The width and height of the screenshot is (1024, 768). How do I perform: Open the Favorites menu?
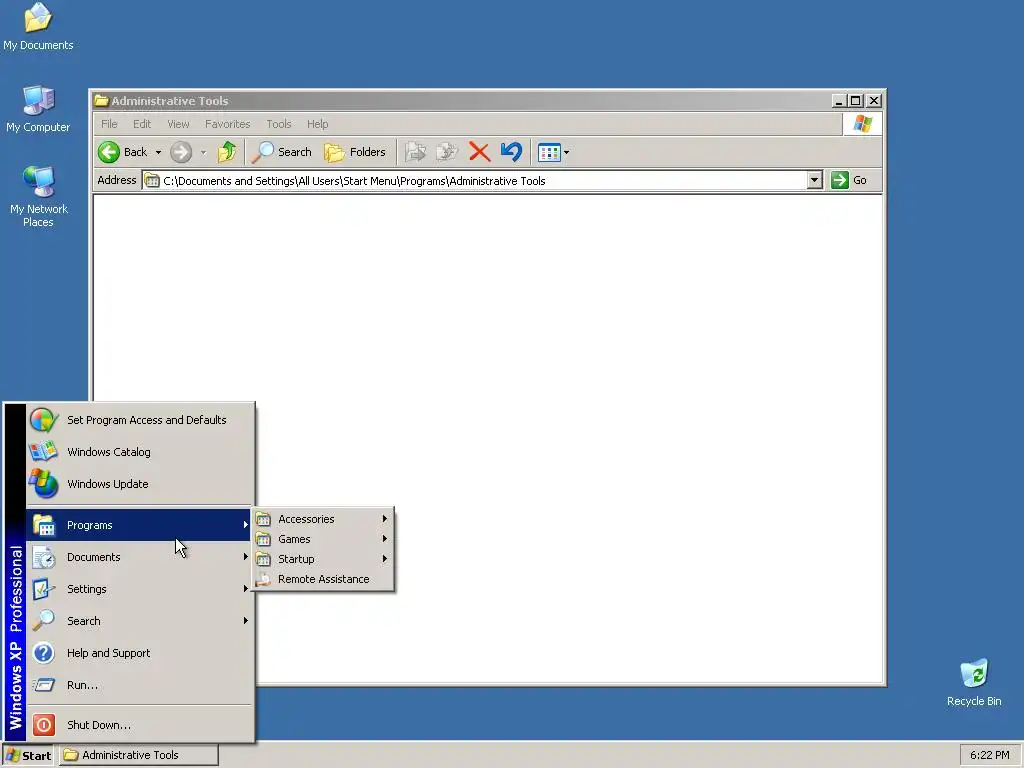pyautogui.click(x=227, y=124)
